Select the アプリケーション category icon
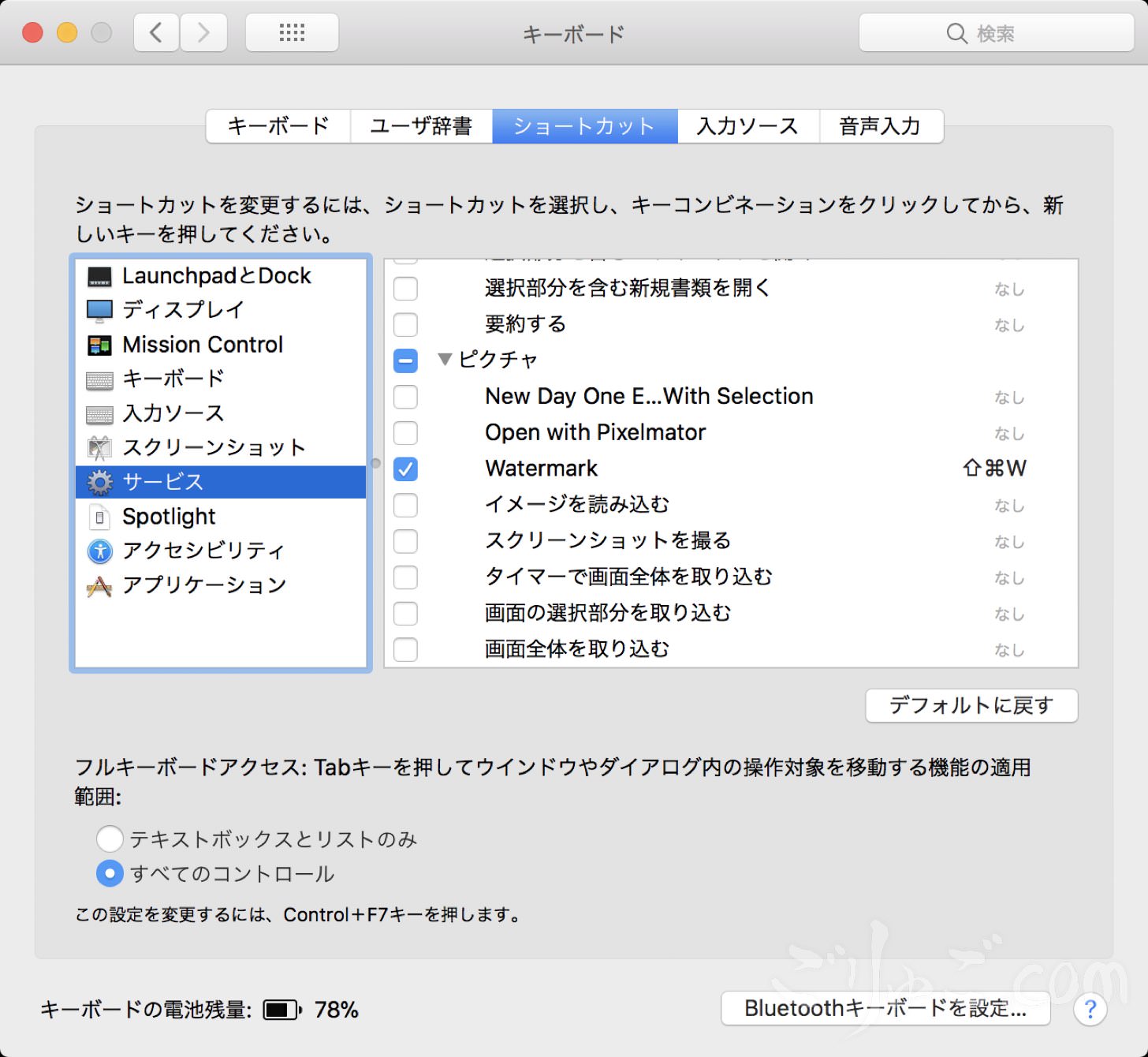This screenshot has width=1148, height=1057. [x=99, y=586]
